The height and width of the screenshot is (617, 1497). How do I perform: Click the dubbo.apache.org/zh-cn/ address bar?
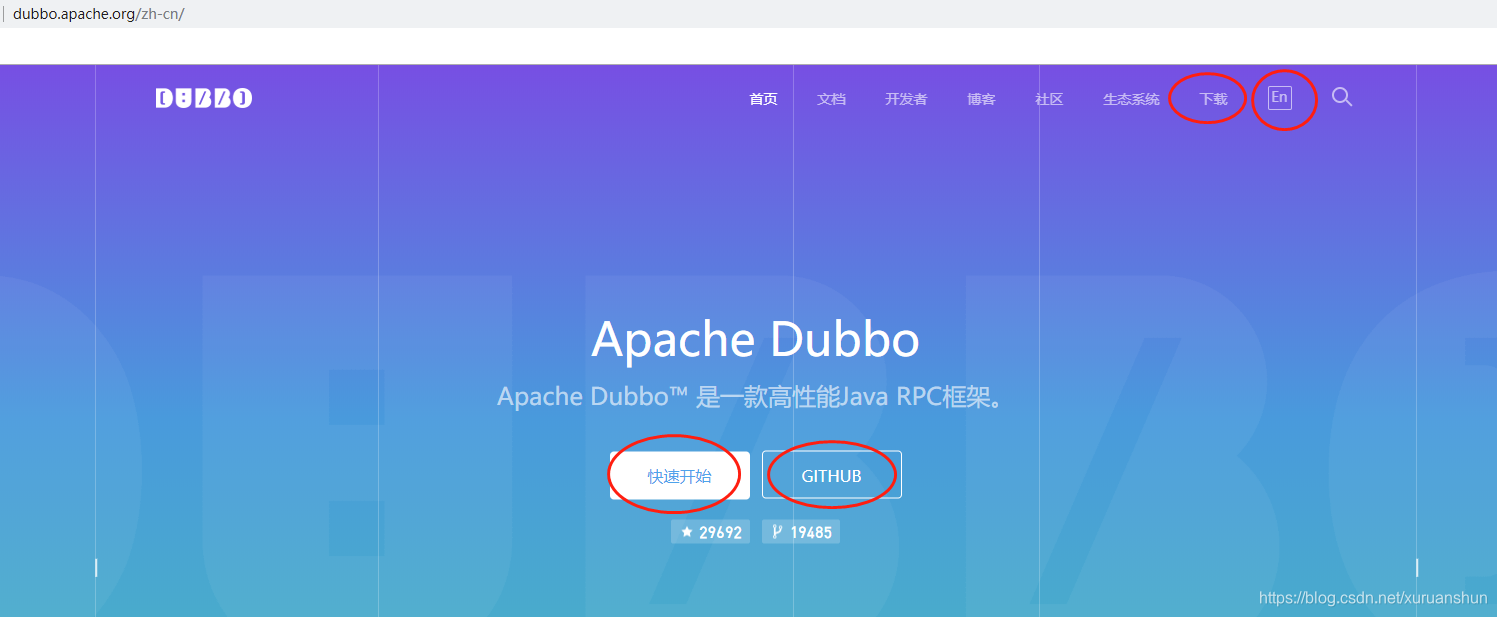click(748, 14)
